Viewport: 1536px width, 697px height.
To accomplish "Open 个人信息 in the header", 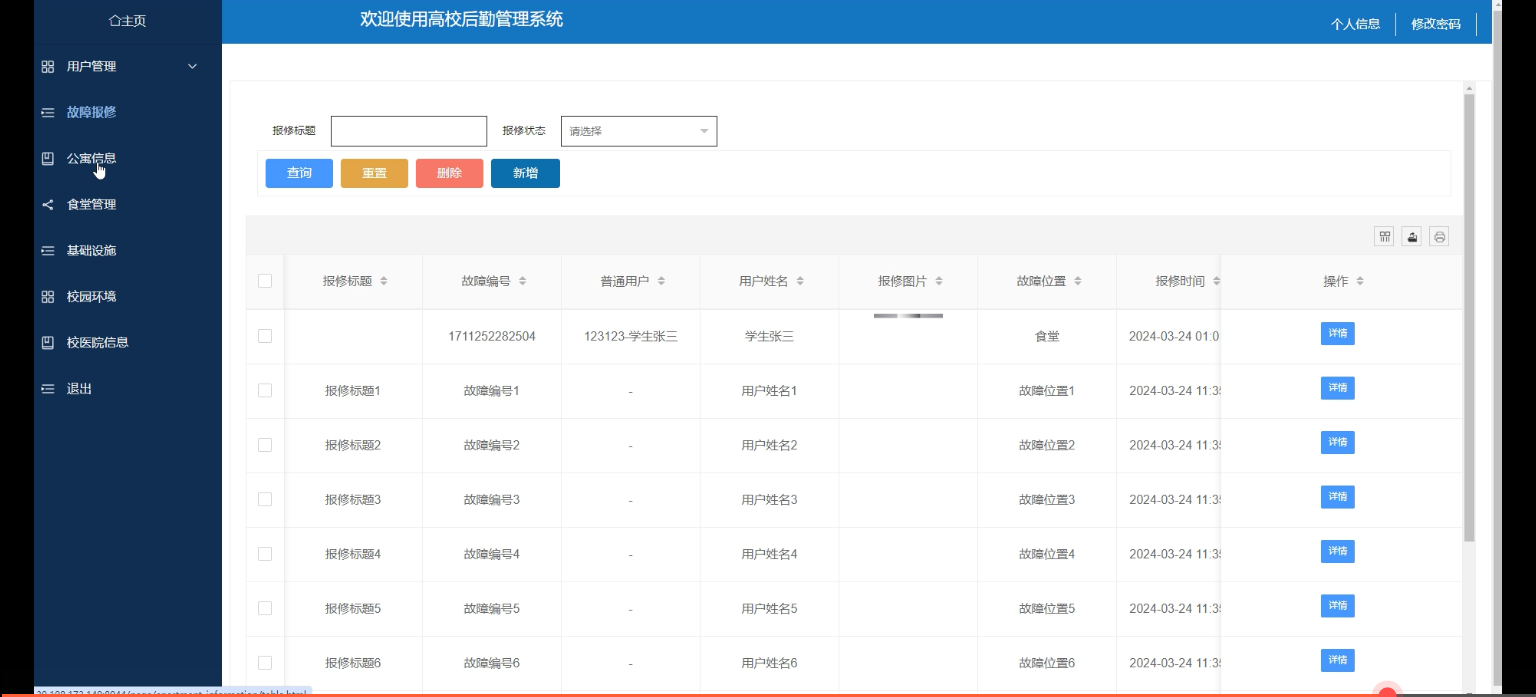I will click(1355, 24).
